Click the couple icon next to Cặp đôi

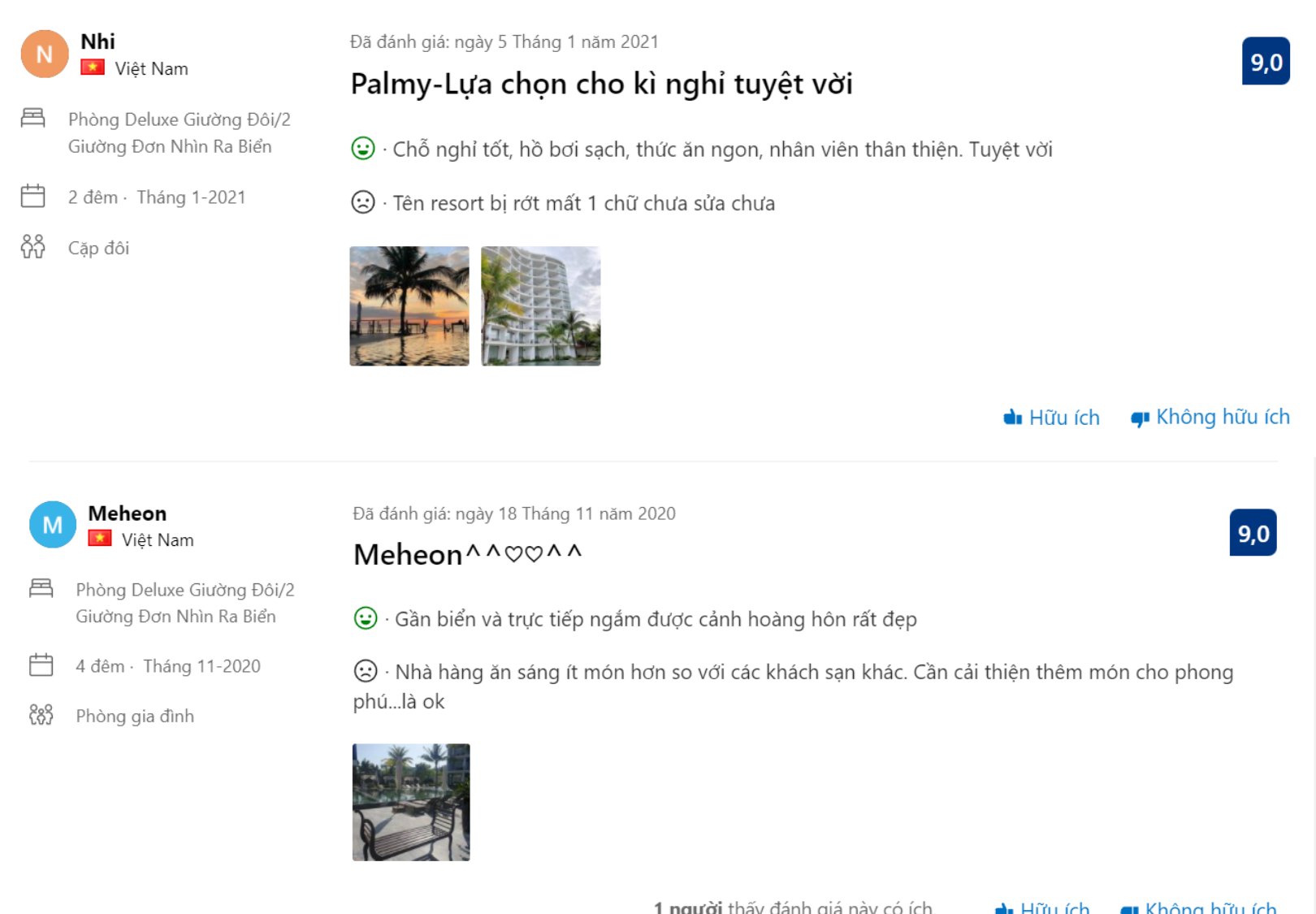point(33,246)
